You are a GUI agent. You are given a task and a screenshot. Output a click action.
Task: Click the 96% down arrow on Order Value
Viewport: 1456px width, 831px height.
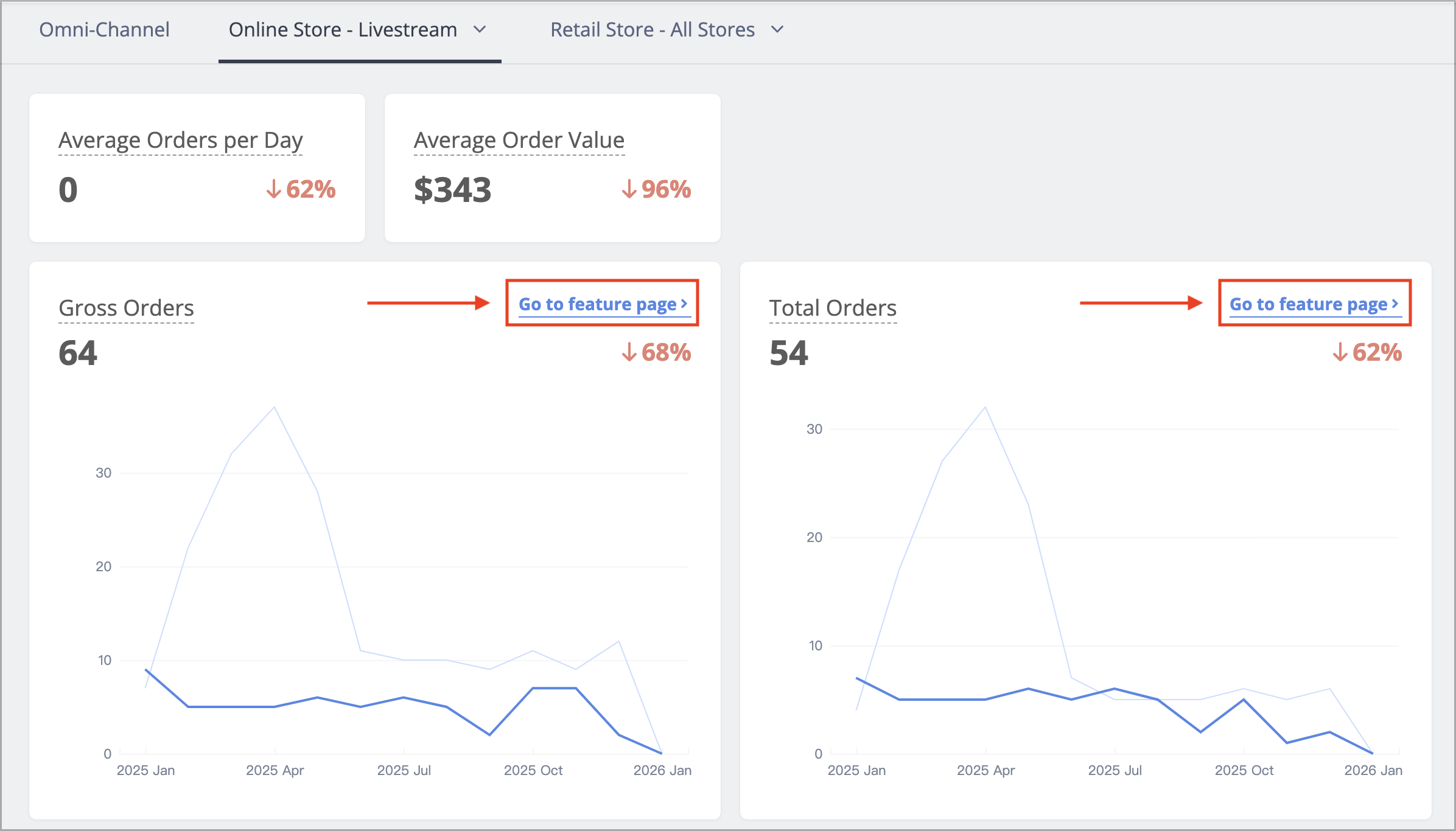coord(629,189)
